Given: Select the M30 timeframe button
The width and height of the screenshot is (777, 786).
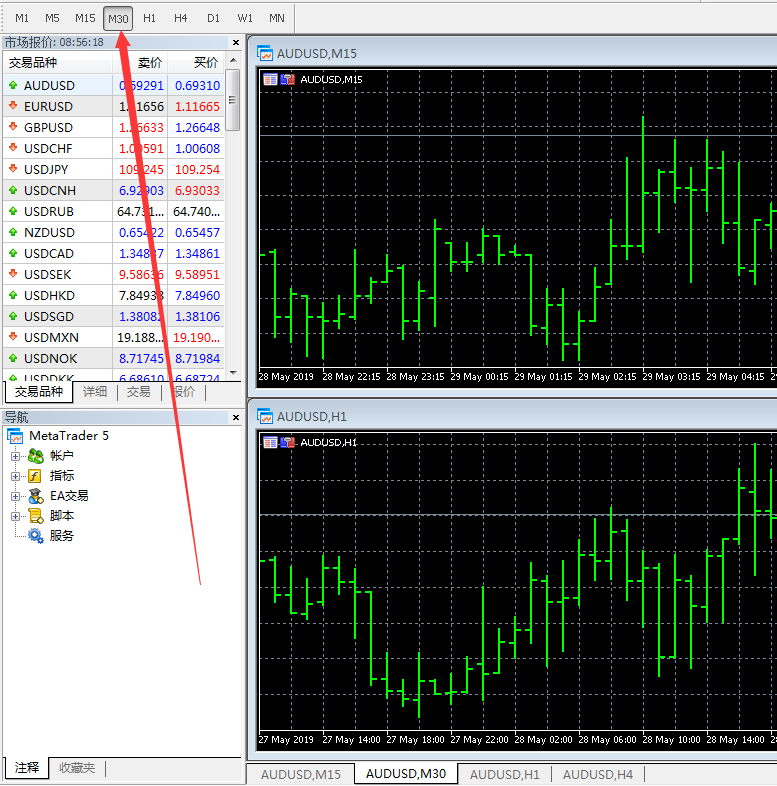Looking at the screenshot, I should click(118, 19).
